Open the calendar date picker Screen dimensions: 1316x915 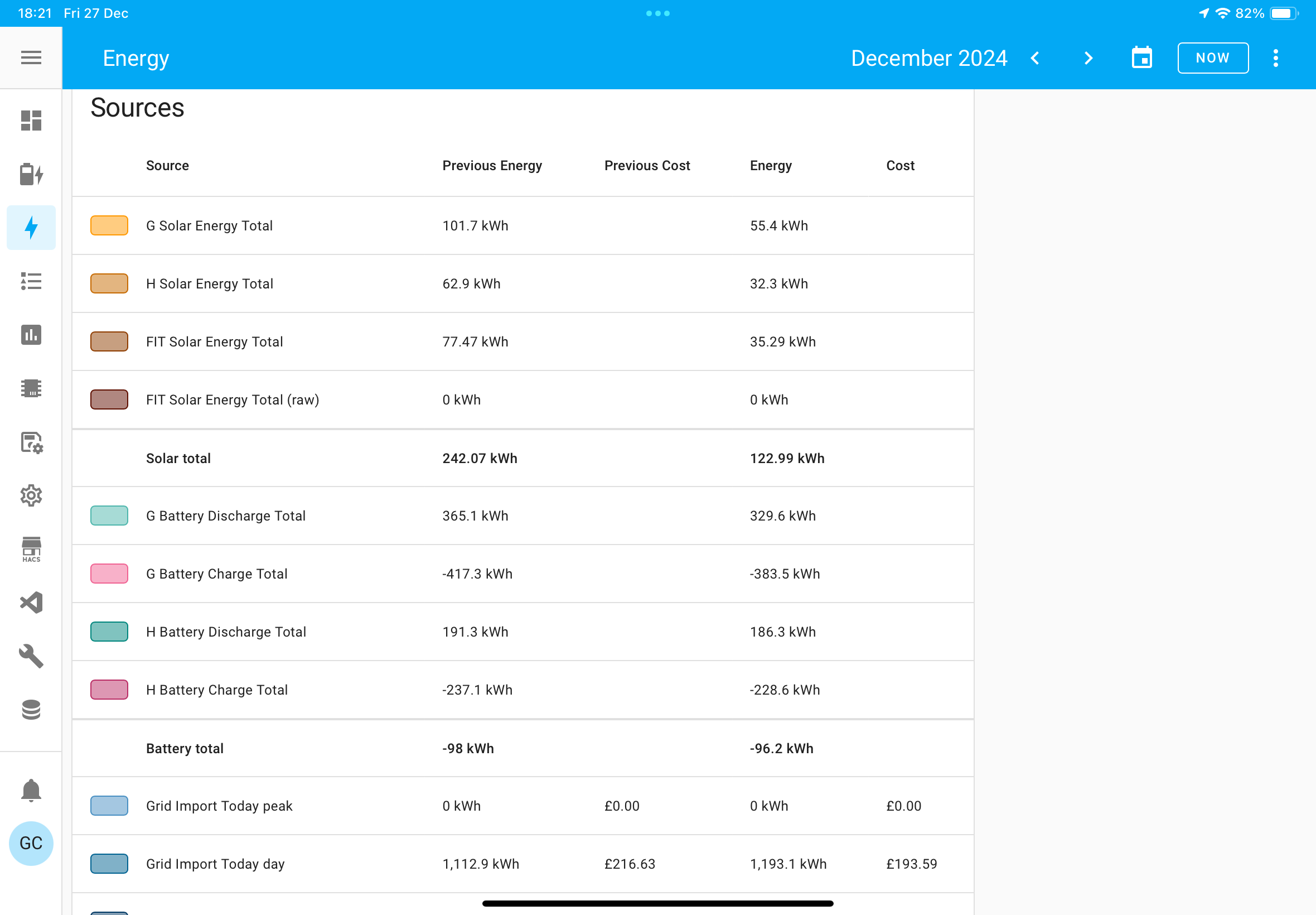coord(1142,58)
